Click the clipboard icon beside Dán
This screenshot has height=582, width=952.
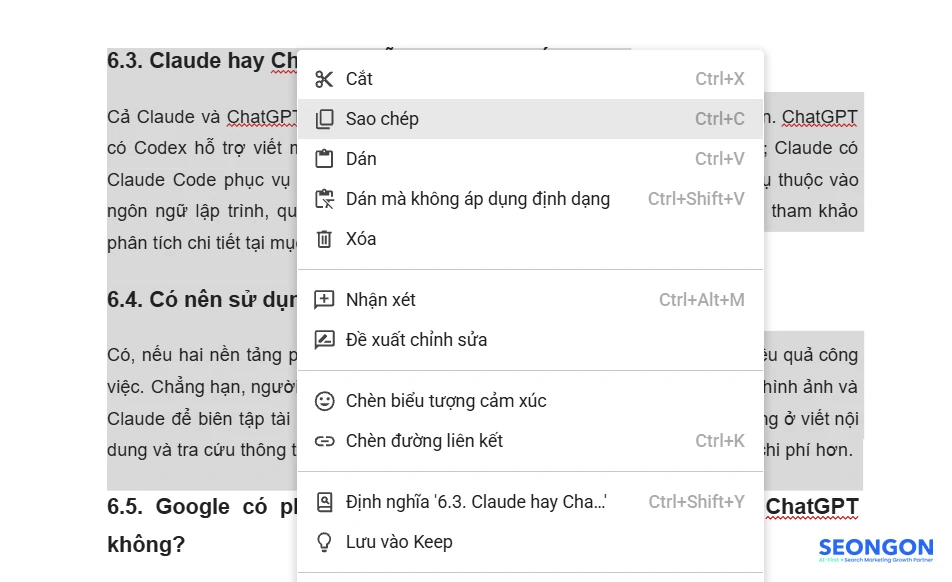(x=324, y=159)
